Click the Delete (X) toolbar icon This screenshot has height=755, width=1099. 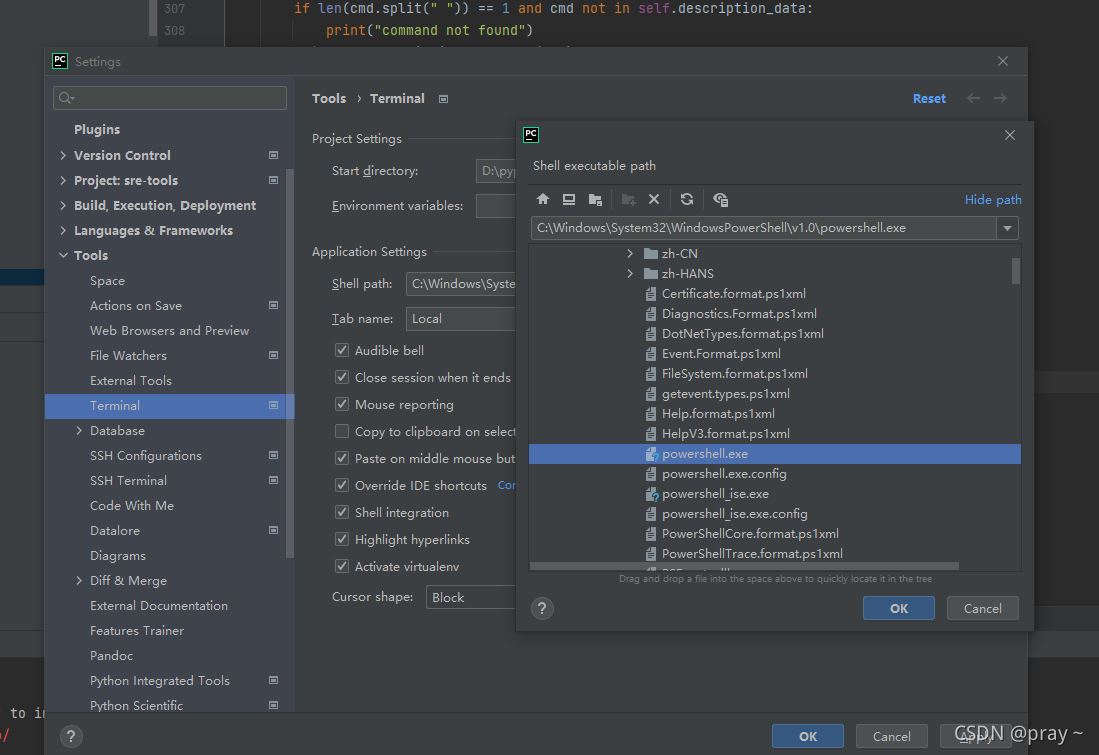[654, 200]
